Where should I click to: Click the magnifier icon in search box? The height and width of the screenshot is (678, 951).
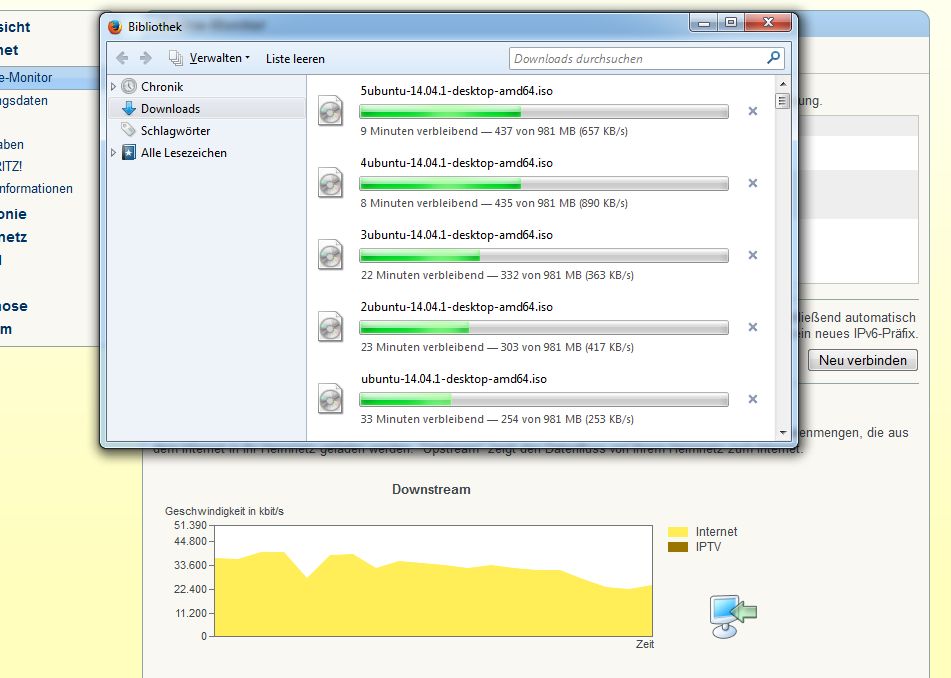(x=773, y=58)
